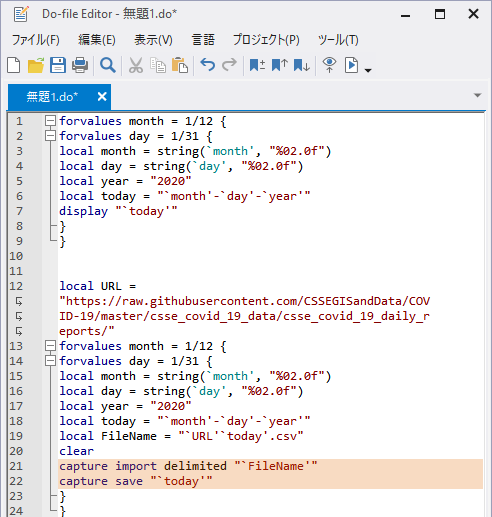This screenshot has width=492, height=517.
Task: Save the do-file with floppy disk icon
Action: 58,65
